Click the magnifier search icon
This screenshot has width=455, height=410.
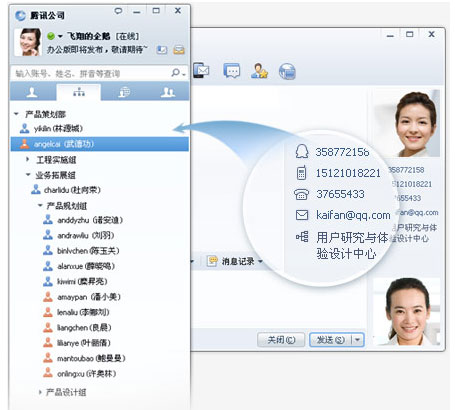[175, 73]
